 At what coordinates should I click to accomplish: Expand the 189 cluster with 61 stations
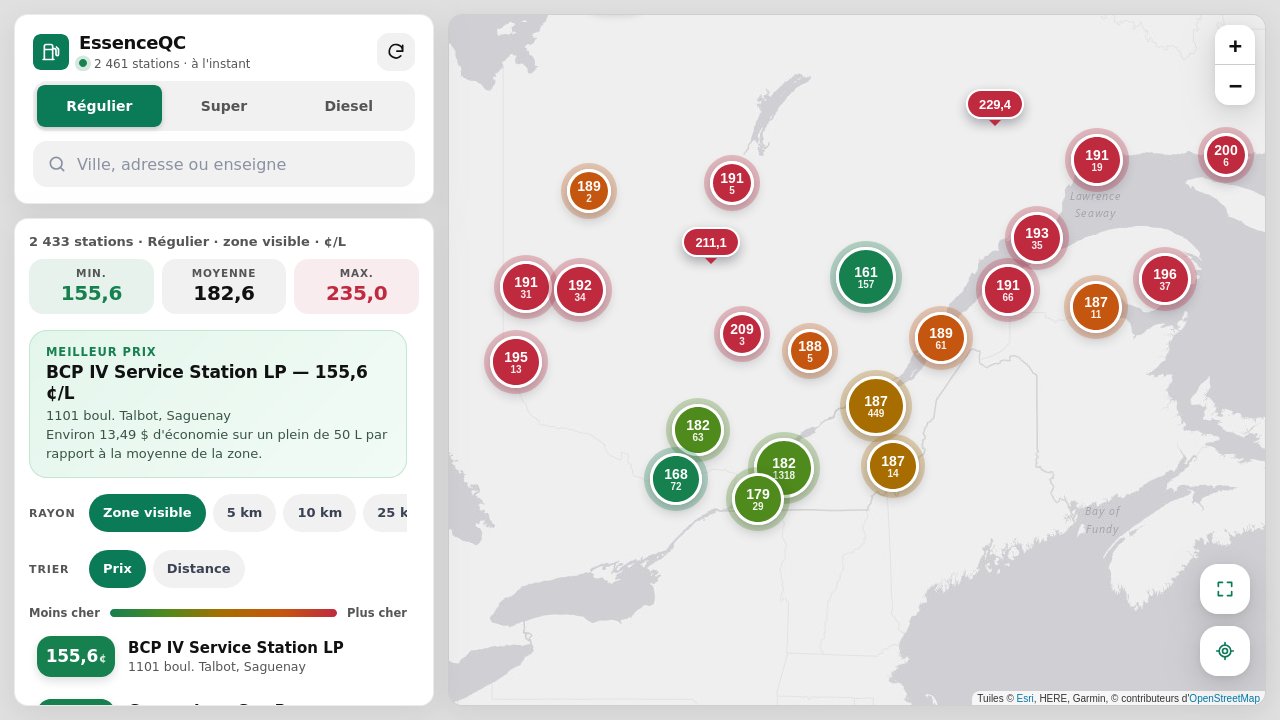(x=941, y=338)
